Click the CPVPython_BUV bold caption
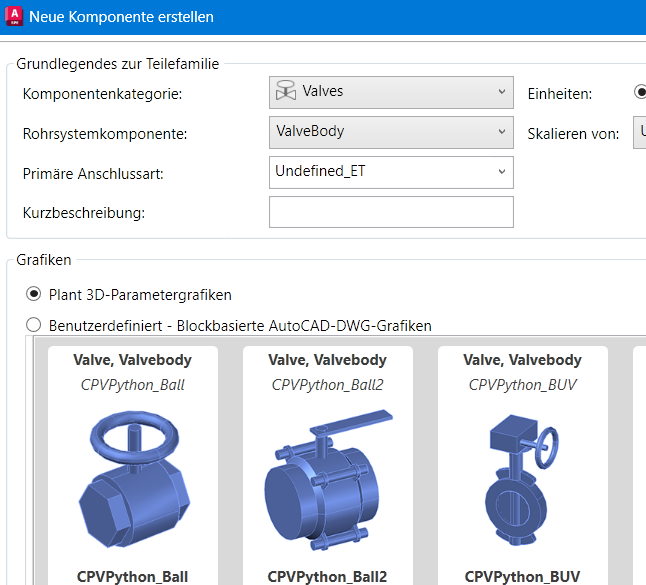 coord(522,576)
